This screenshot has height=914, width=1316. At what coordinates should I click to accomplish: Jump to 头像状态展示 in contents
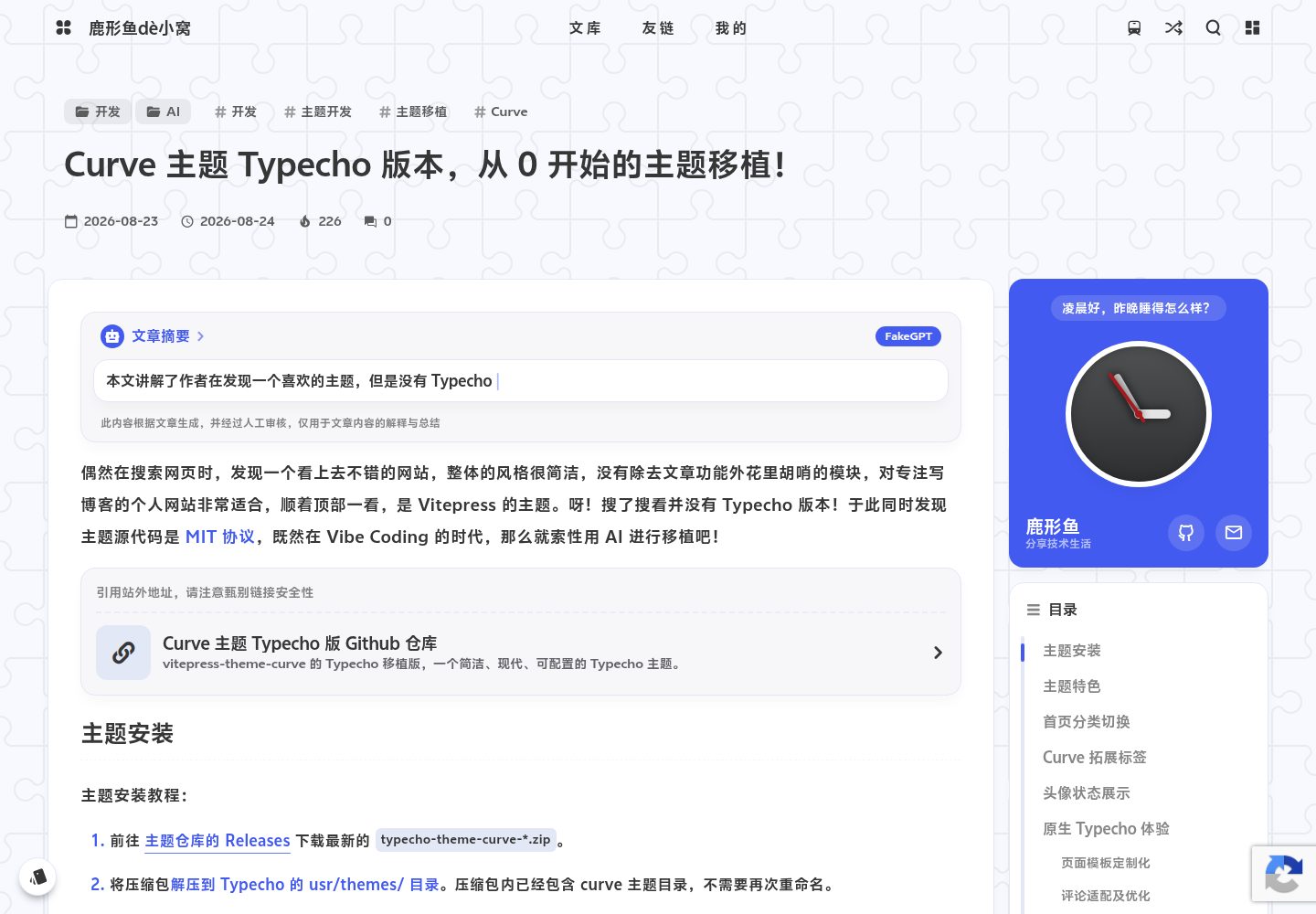tap(1087, 793)
